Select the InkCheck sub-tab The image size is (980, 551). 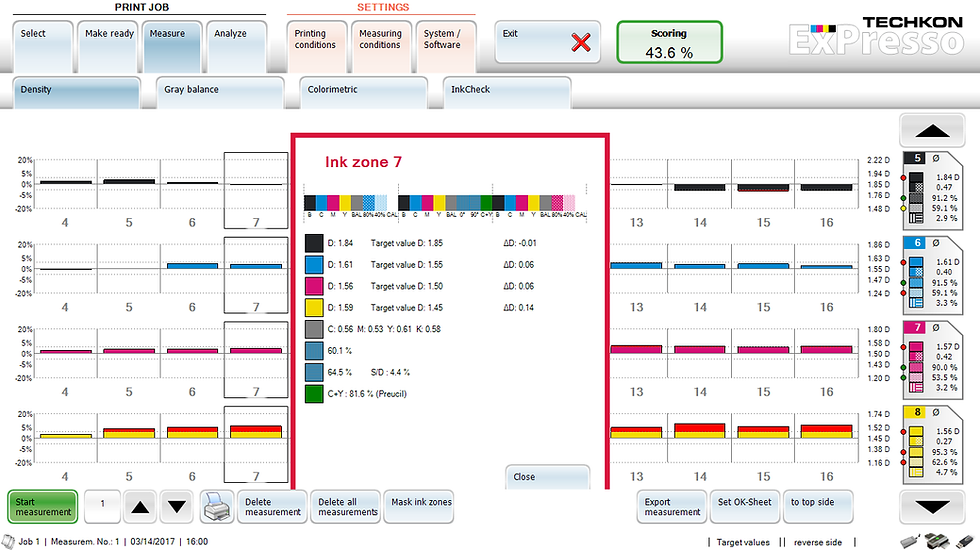[507, 92]
